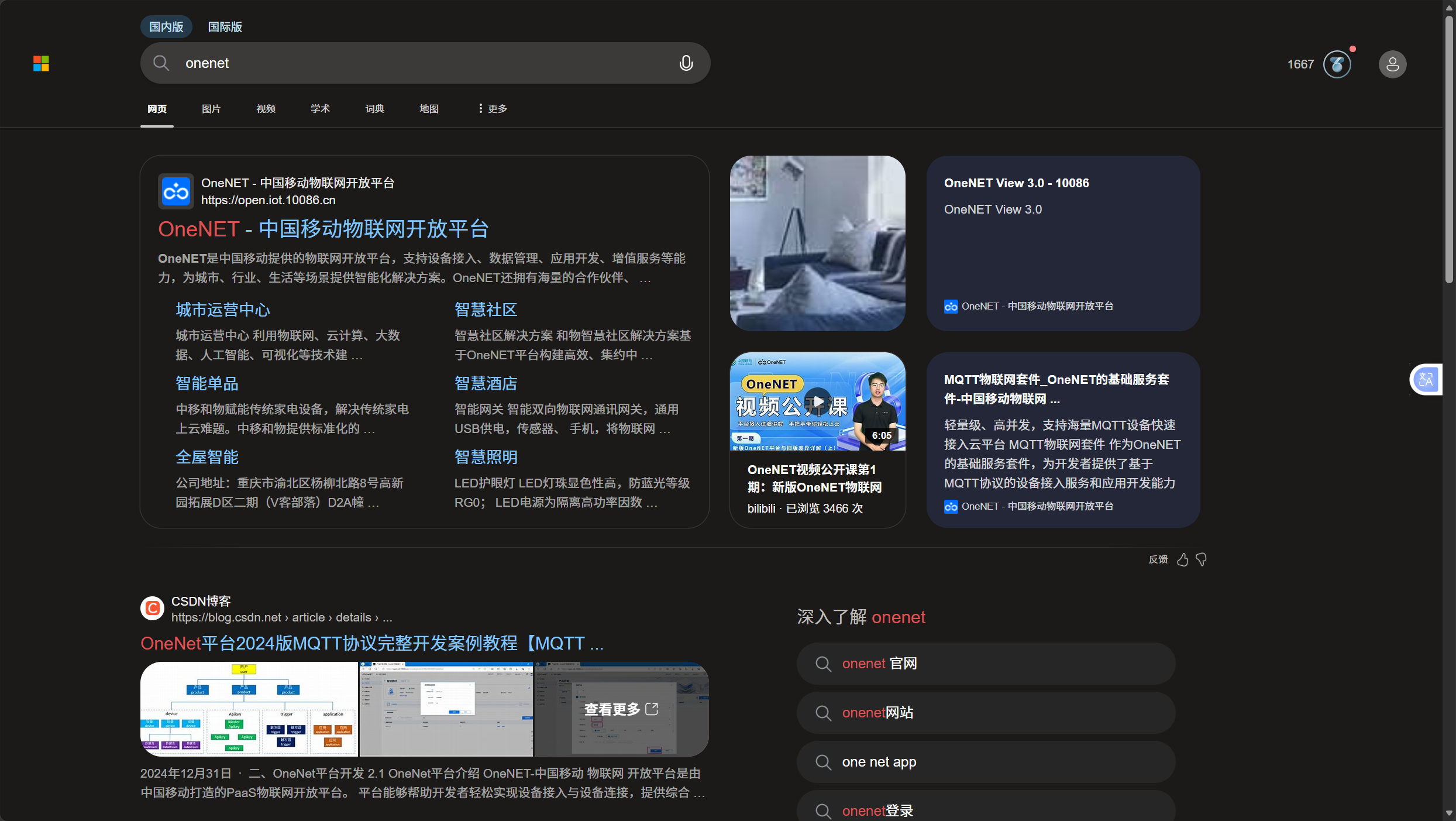Give thumbs down feedback
Image resolution: width=1456 pixels, height=821 pixels.
coord(1202,560)
